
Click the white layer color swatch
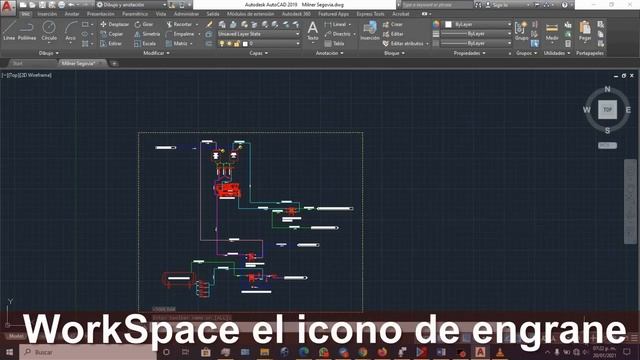click(245, 43)
